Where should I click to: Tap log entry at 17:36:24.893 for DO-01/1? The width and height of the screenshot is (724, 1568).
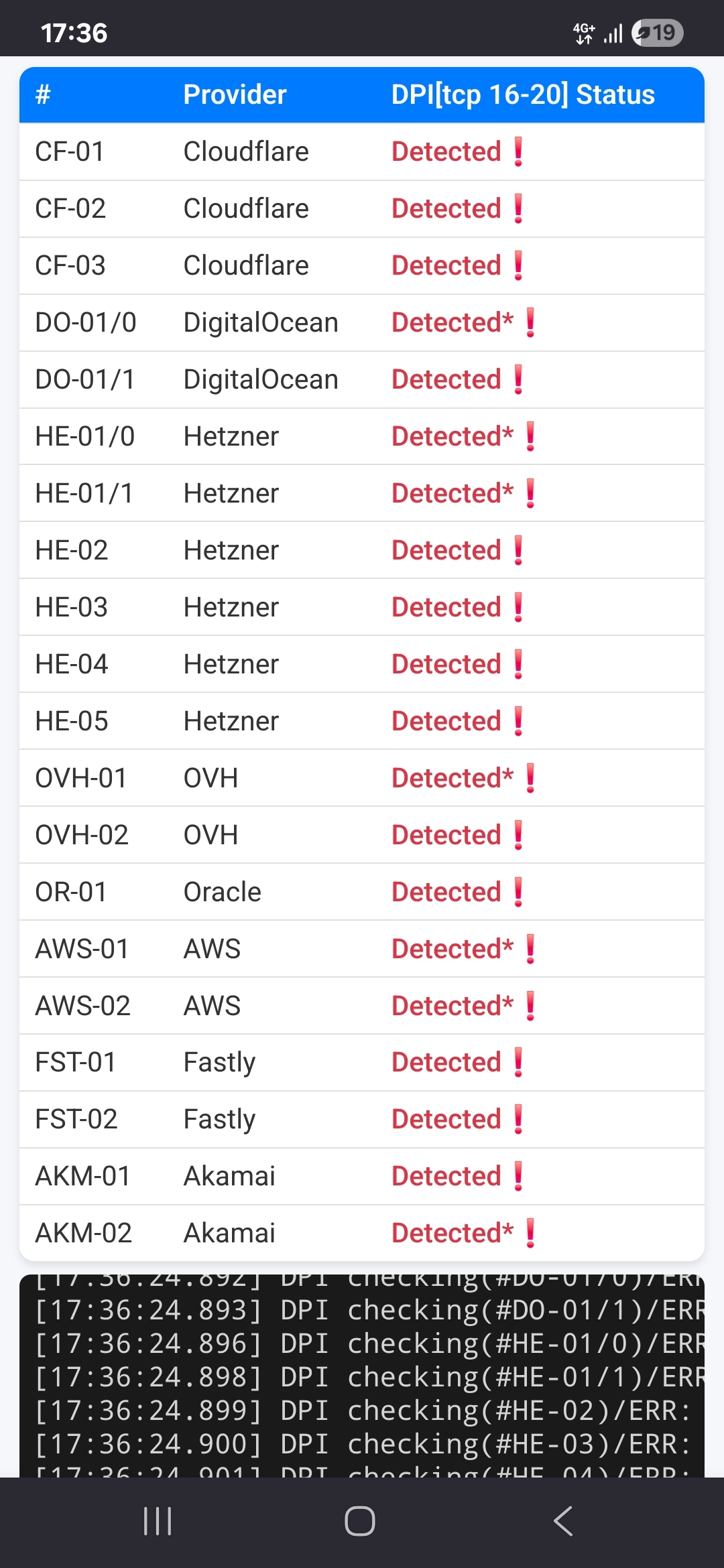[x=362, y=1310]
